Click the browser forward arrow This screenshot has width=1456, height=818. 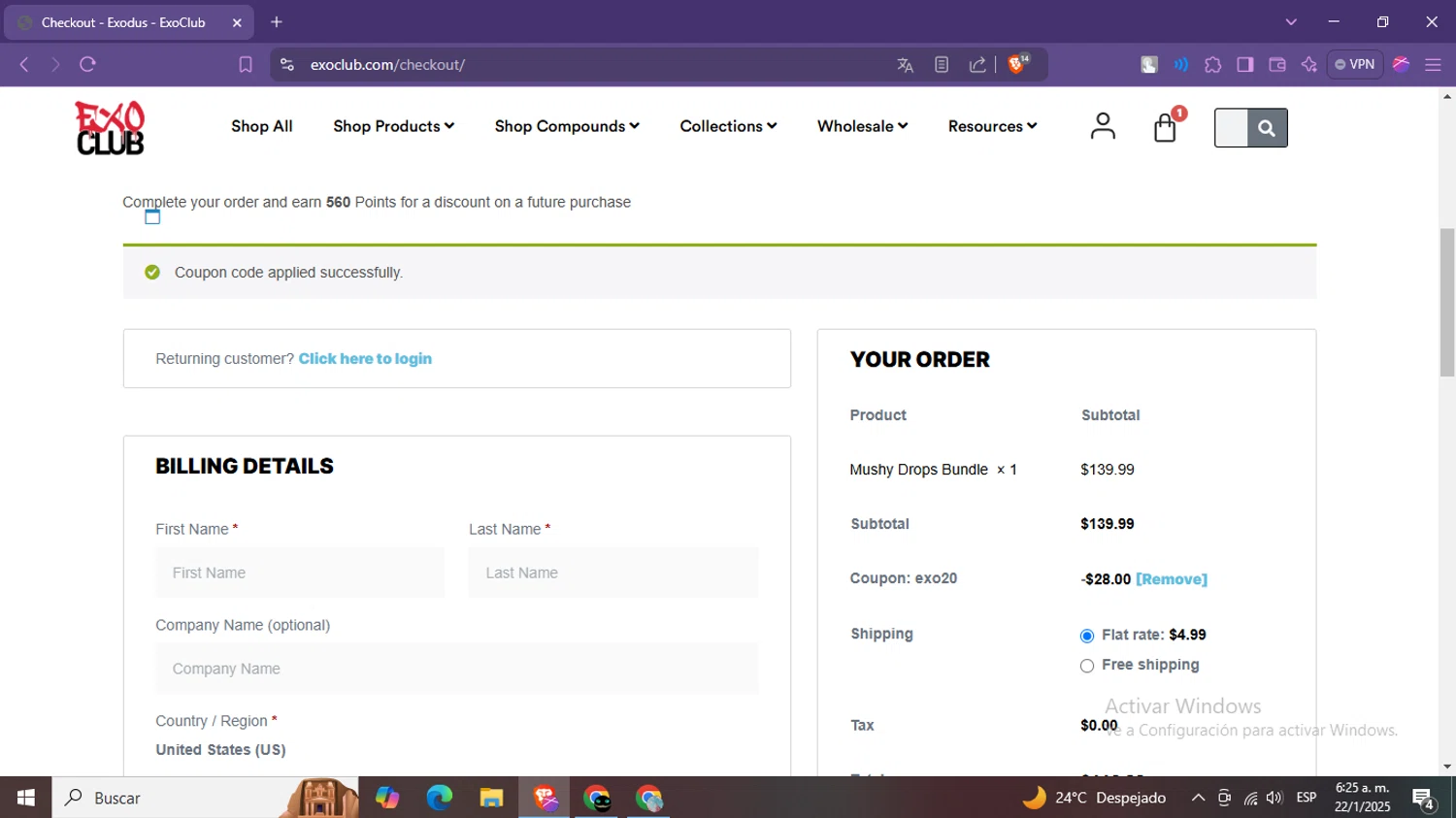(55, 64)
